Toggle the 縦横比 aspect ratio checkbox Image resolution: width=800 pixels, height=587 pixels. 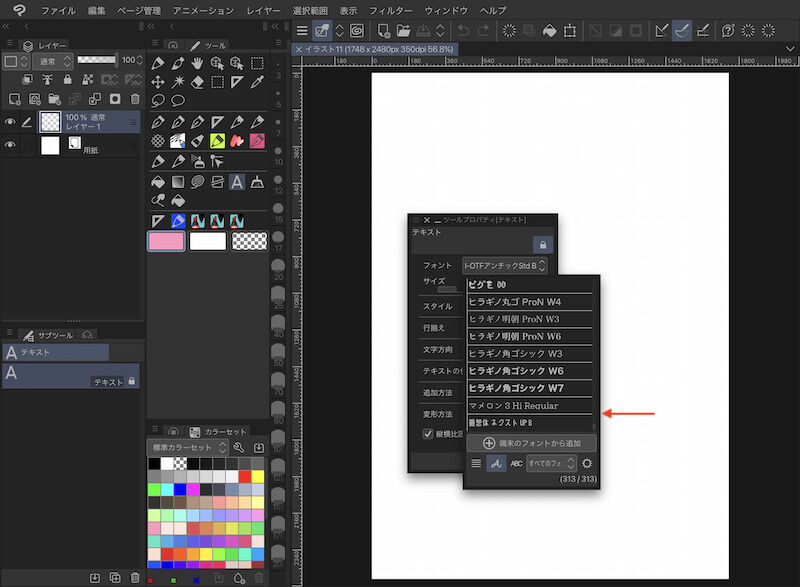pos(428,433)
